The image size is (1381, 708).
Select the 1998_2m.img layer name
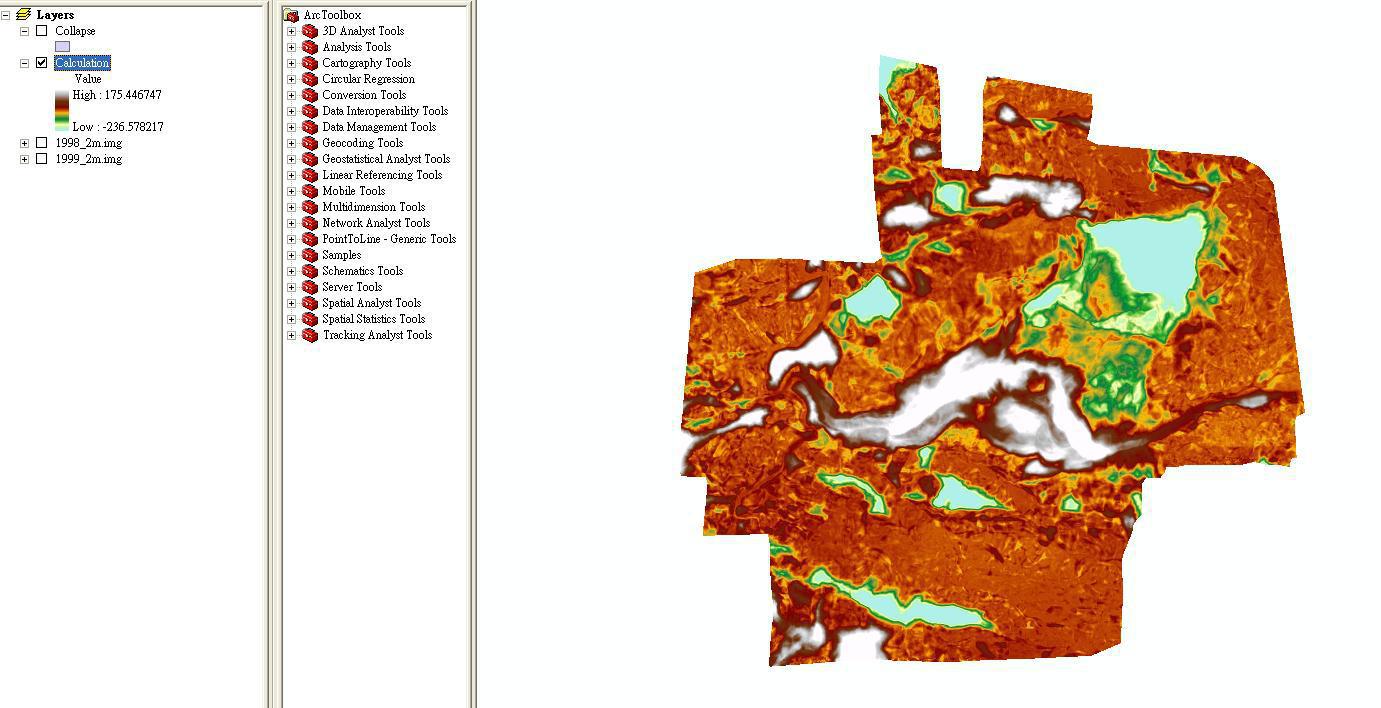click(88, 143)
